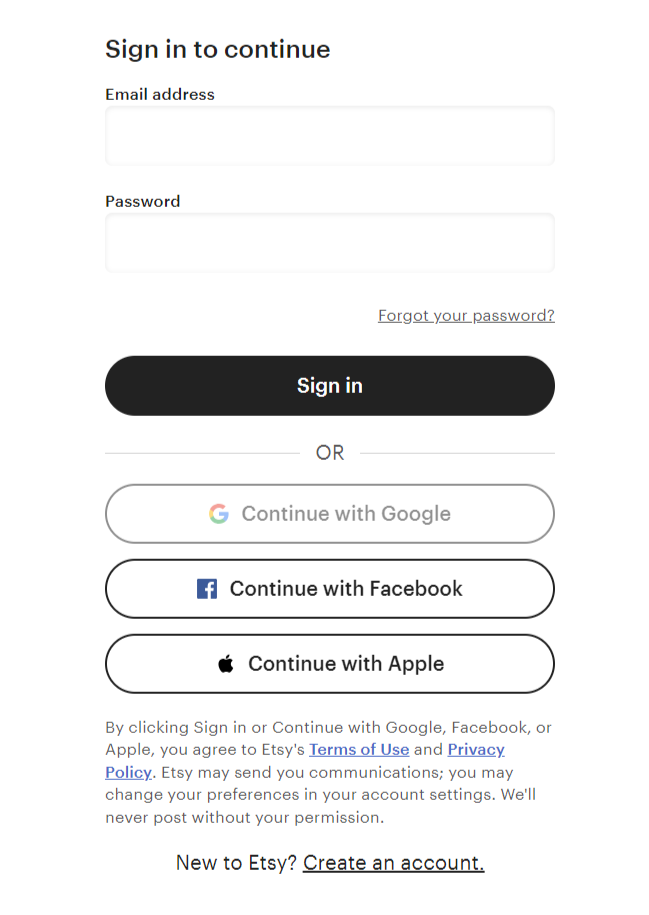Follow the Create an account link

point(393,863)
